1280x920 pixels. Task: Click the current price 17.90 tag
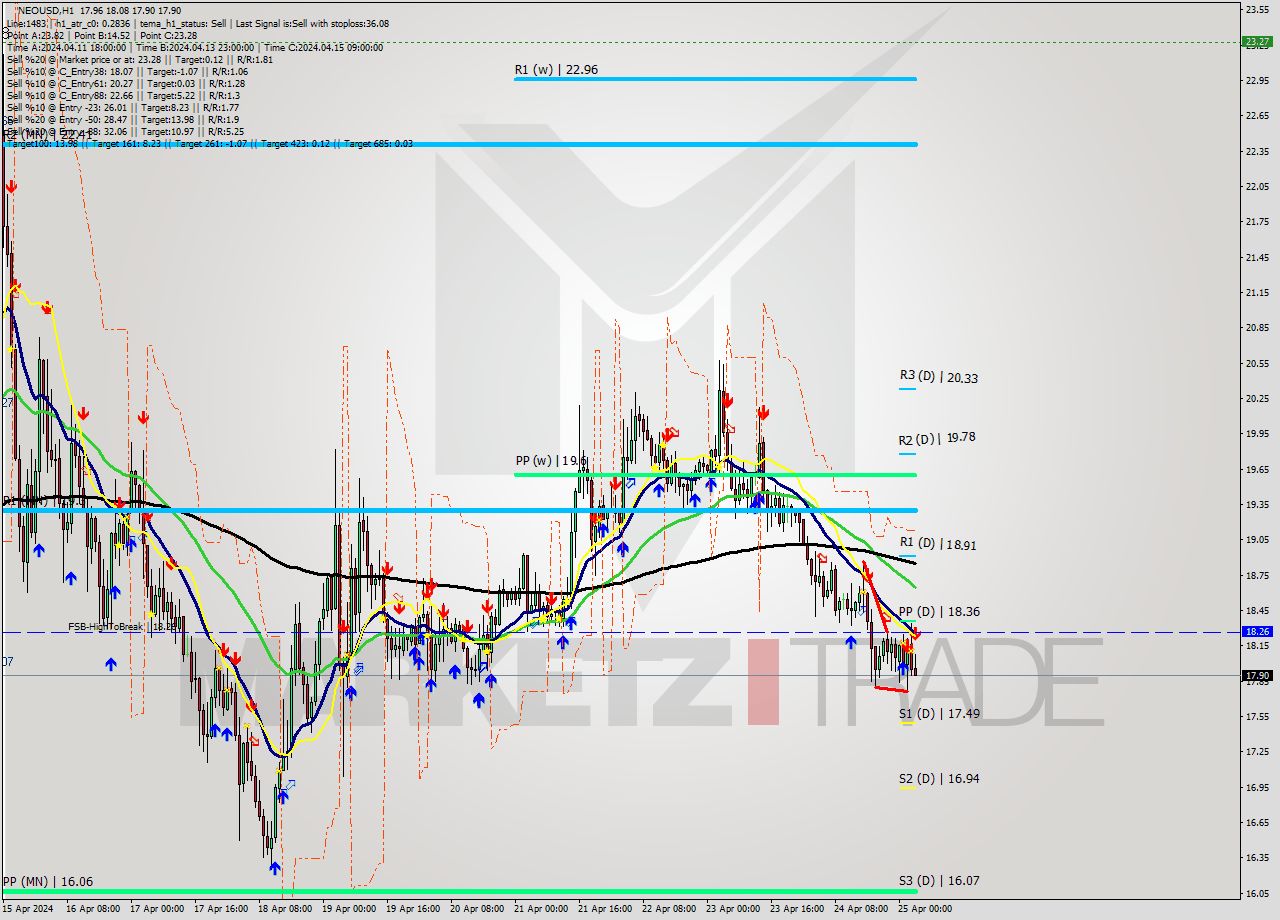pos(1256,675)
